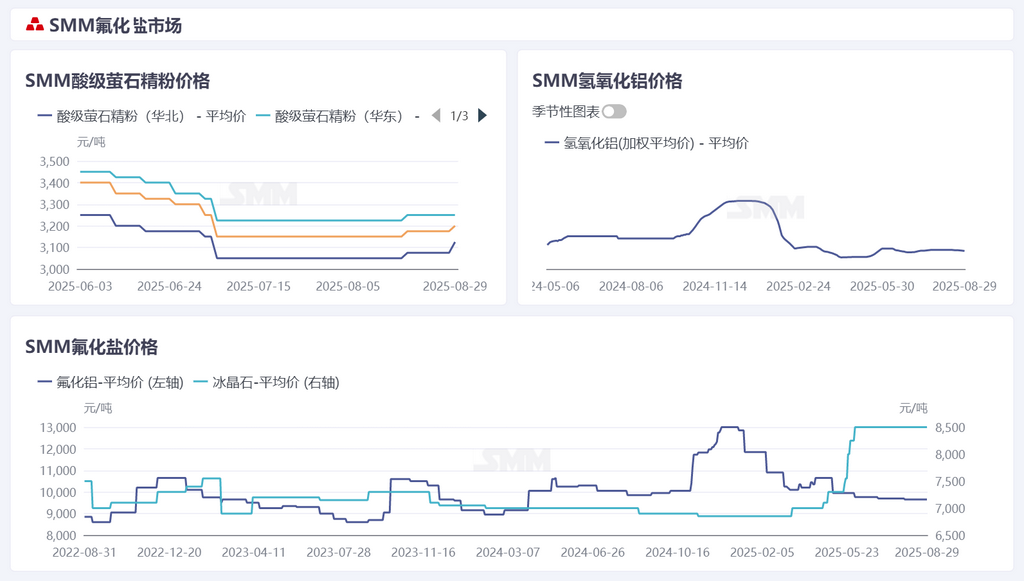This screenshot has height=581, width=1024.
Task: Click the 2023-11-16 date label
Action: pyautogui.click(x=423, y=552)
